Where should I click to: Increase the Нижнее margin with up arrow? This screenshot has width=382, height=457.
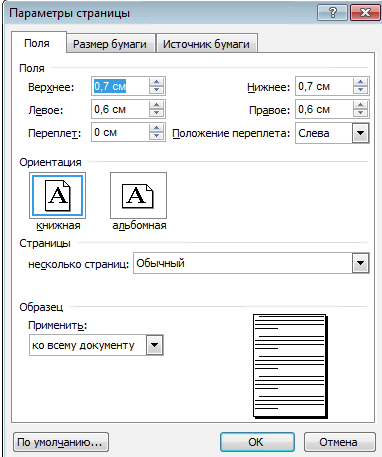pos(360,82)
